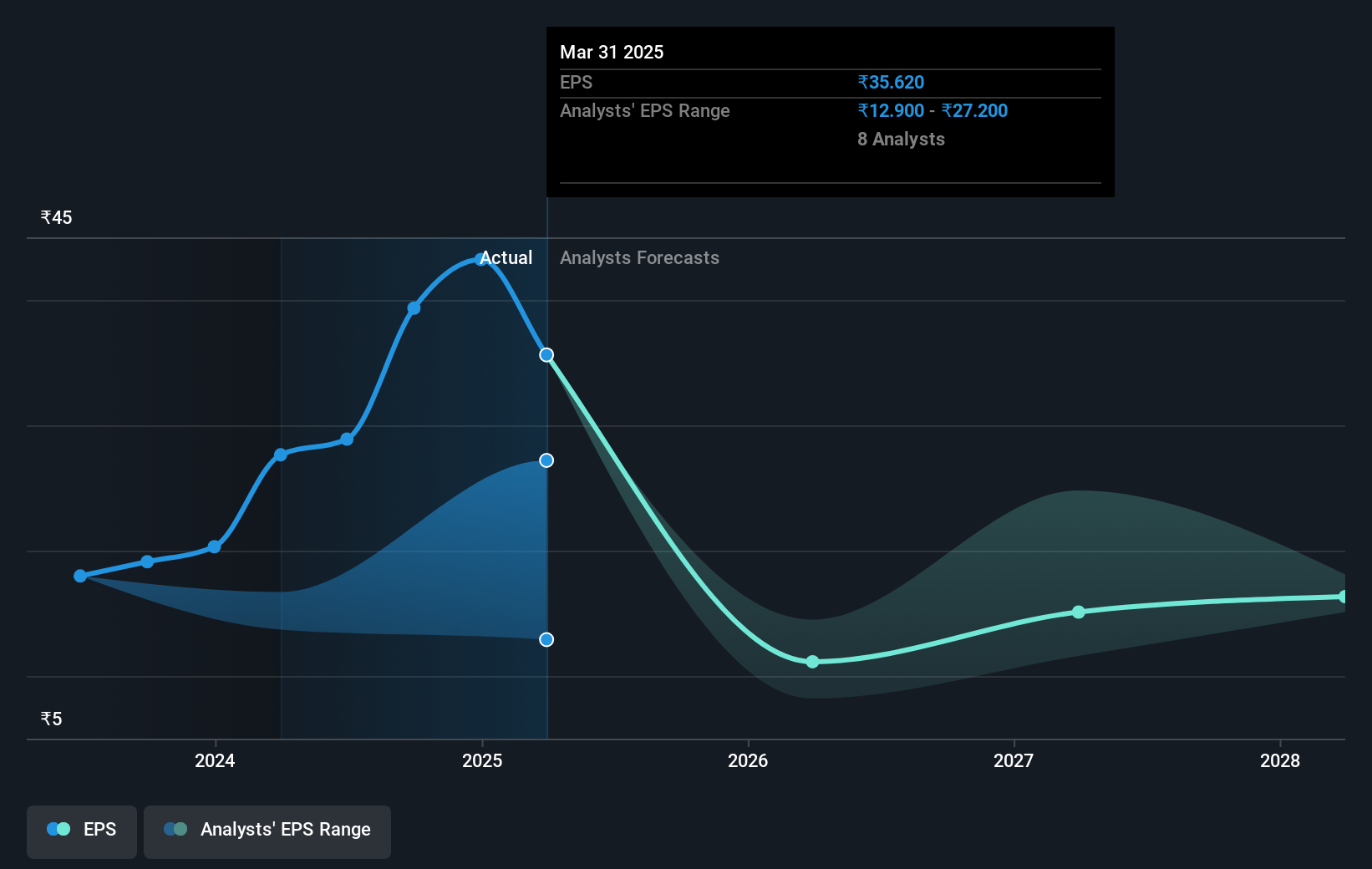Select the EPS point at the second quarter of 2024
Screen dimensions: 1372x869
click(x=281, y=455)
